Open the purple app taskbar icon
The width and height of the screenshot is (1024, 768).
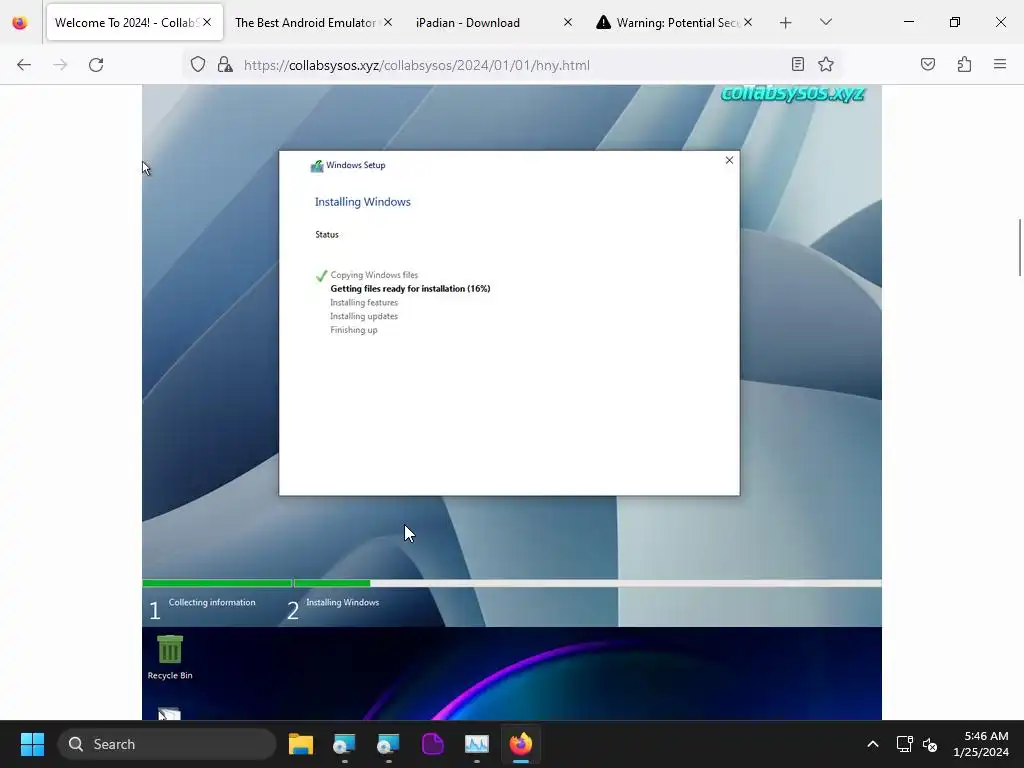pyautogui.click(x=432, y=744)
